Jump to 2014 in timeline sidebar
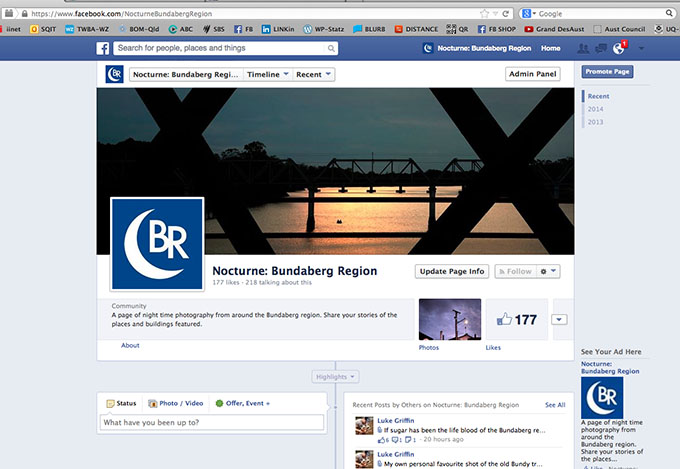Image resolution: width=680 pixels, height=469 pixels. pyautogui.click(x=595, y=109)
